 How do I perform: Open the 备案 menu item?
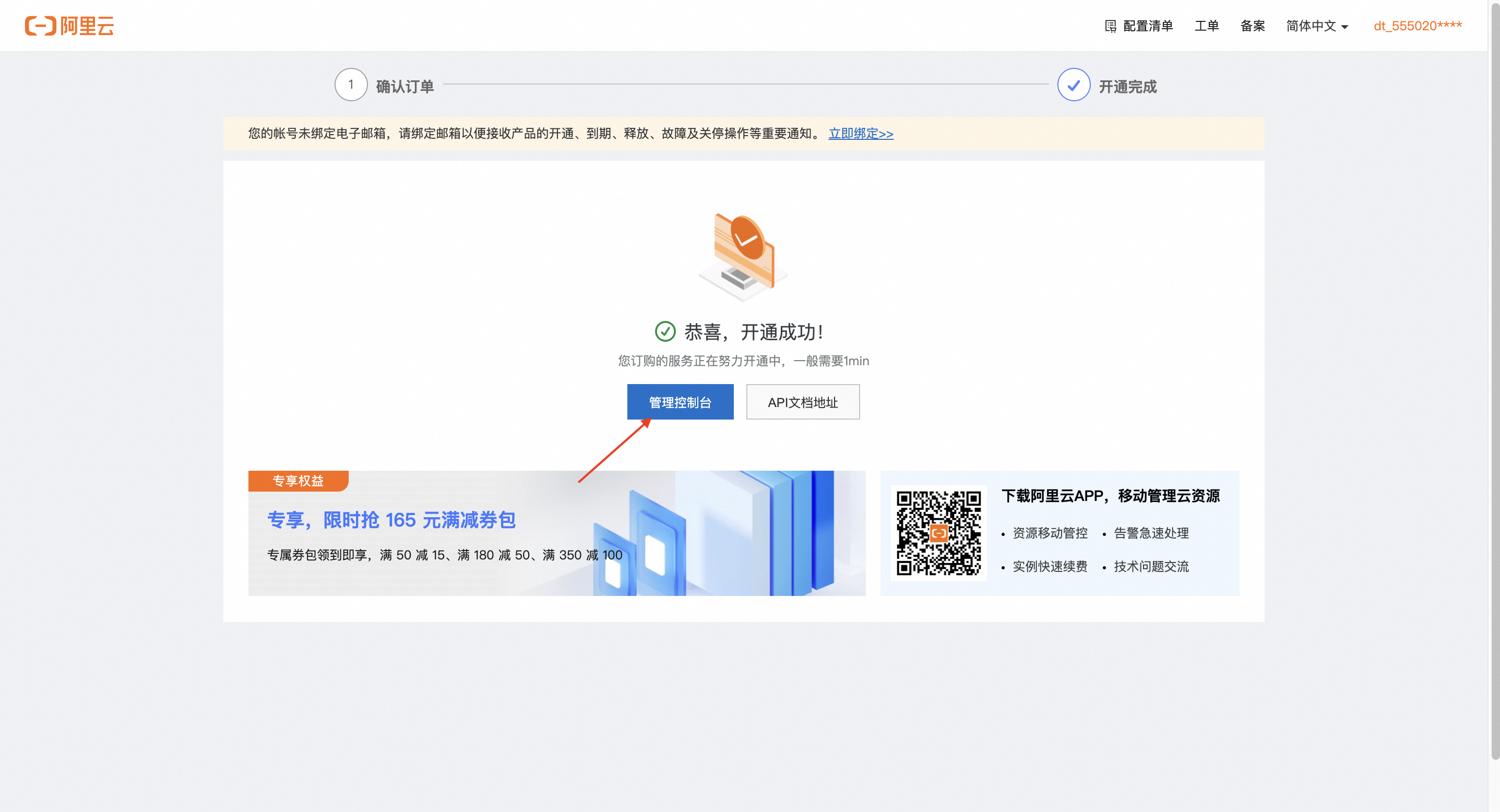[x=1252, y=26]
